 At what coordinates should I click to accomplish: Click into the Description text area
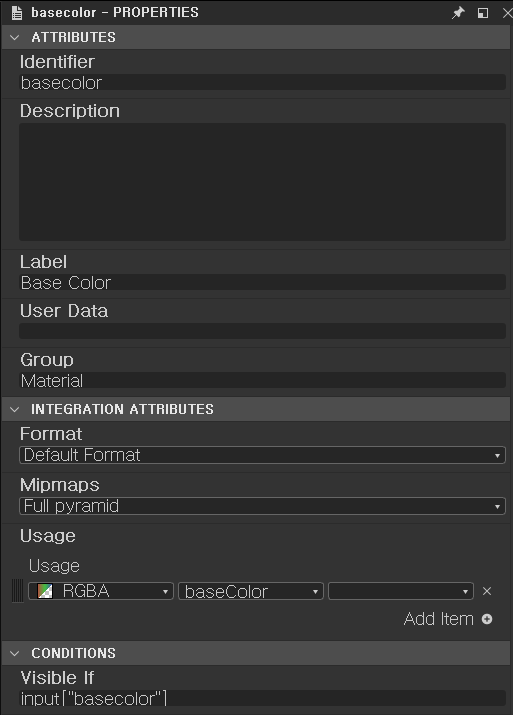[262, 182]
